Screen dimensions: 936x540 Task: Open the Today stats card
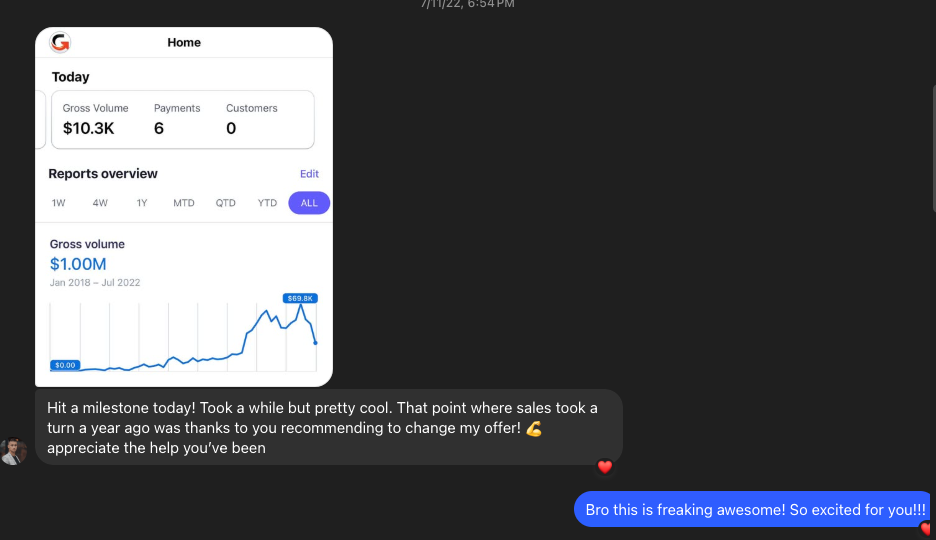tap(183, 119)
